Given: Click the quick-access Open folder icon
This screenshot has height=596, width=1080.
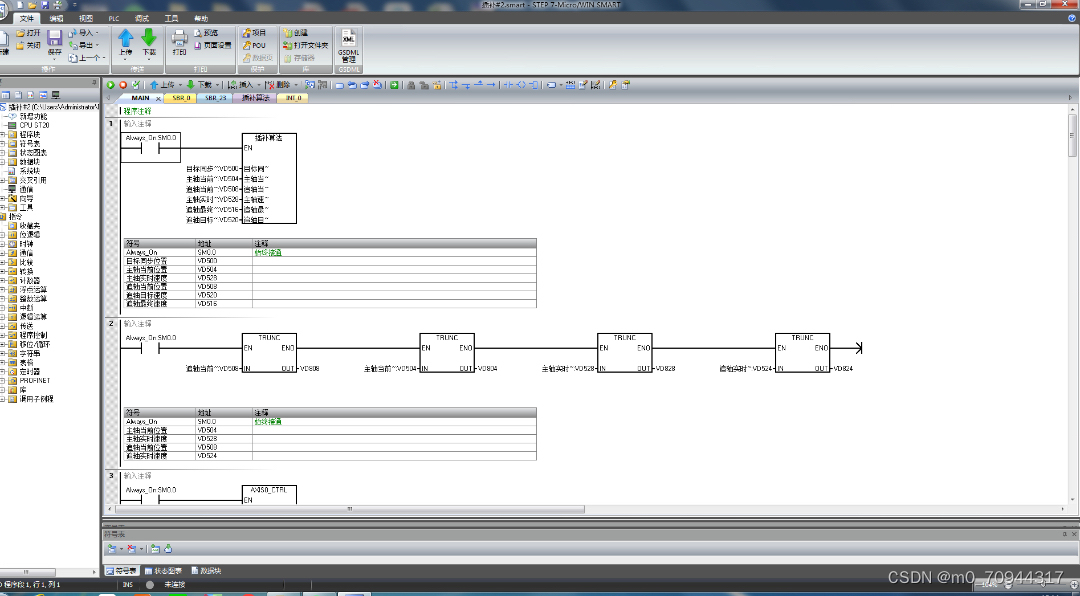Looking at the screenshot, I should (32, 5).
